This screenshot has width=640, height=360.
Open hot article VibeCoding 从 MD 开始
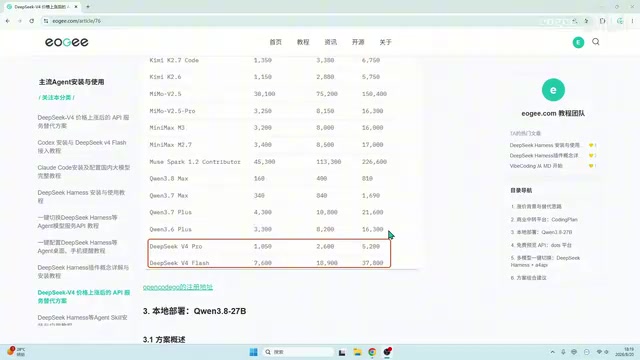click(536, 166)
